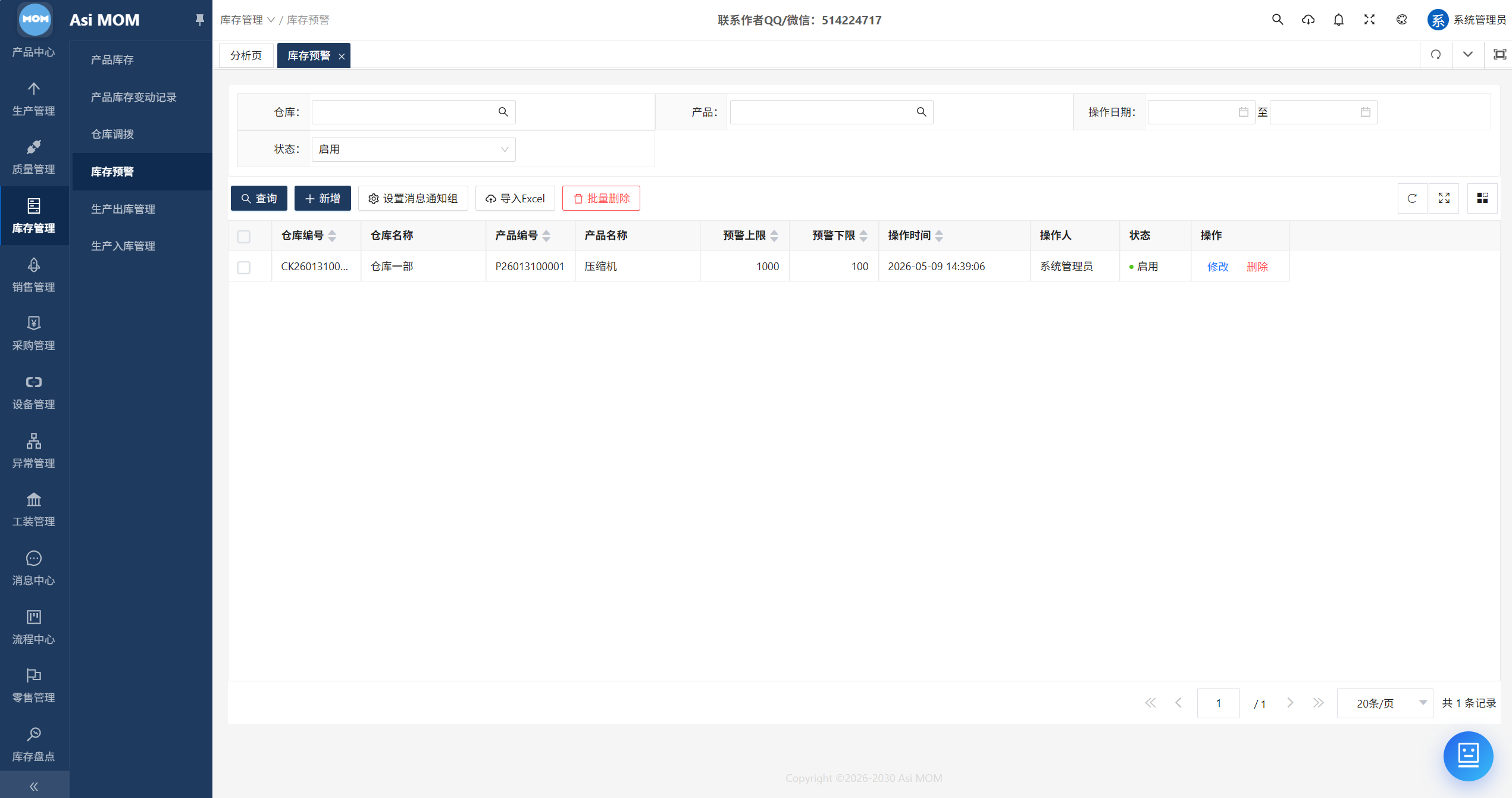Click the warehouse field search icon

click(x=503, y=112)
